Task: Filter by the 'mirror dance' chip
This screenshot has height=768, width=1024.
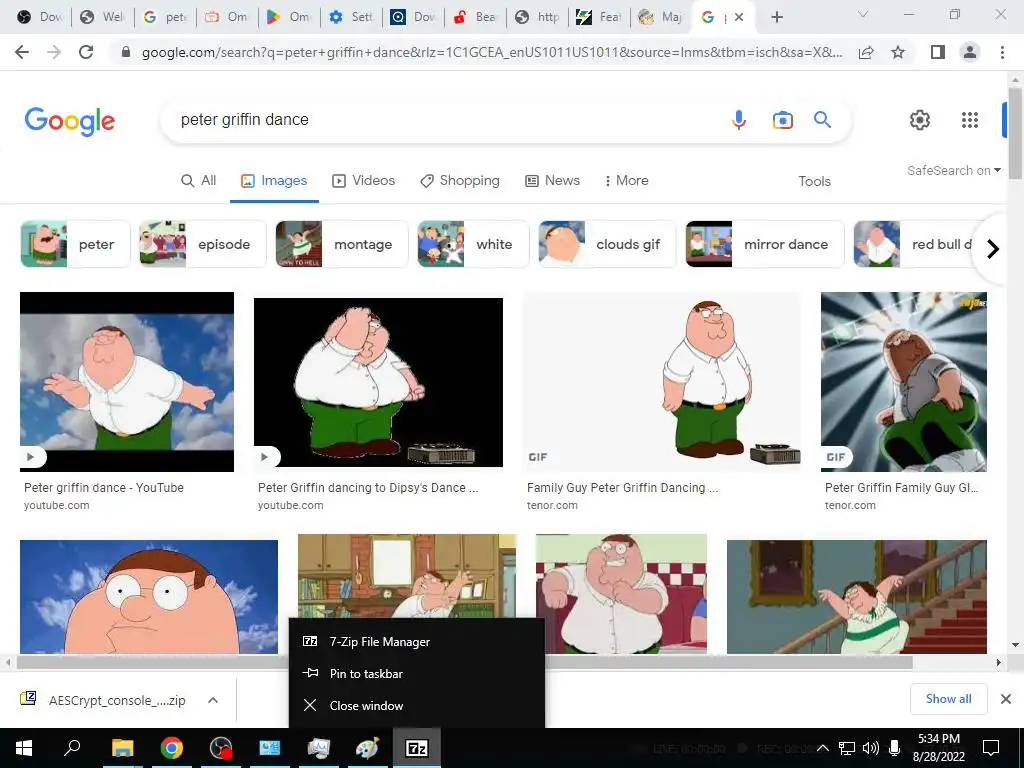Action: [x=765, y=244]
